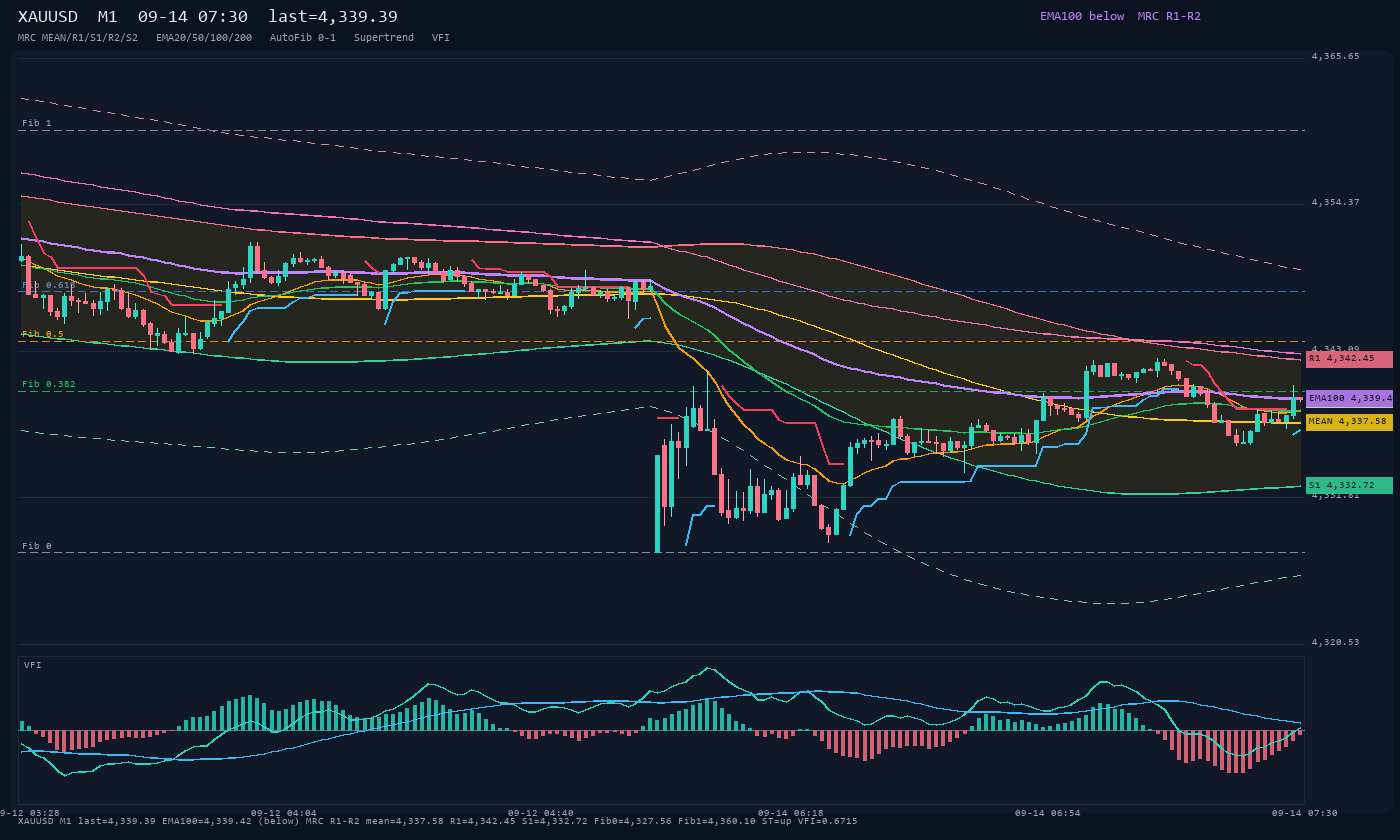Click the 'Fib 1' level label
Viewport: 1400px width, 840px height.
point(37,123)
